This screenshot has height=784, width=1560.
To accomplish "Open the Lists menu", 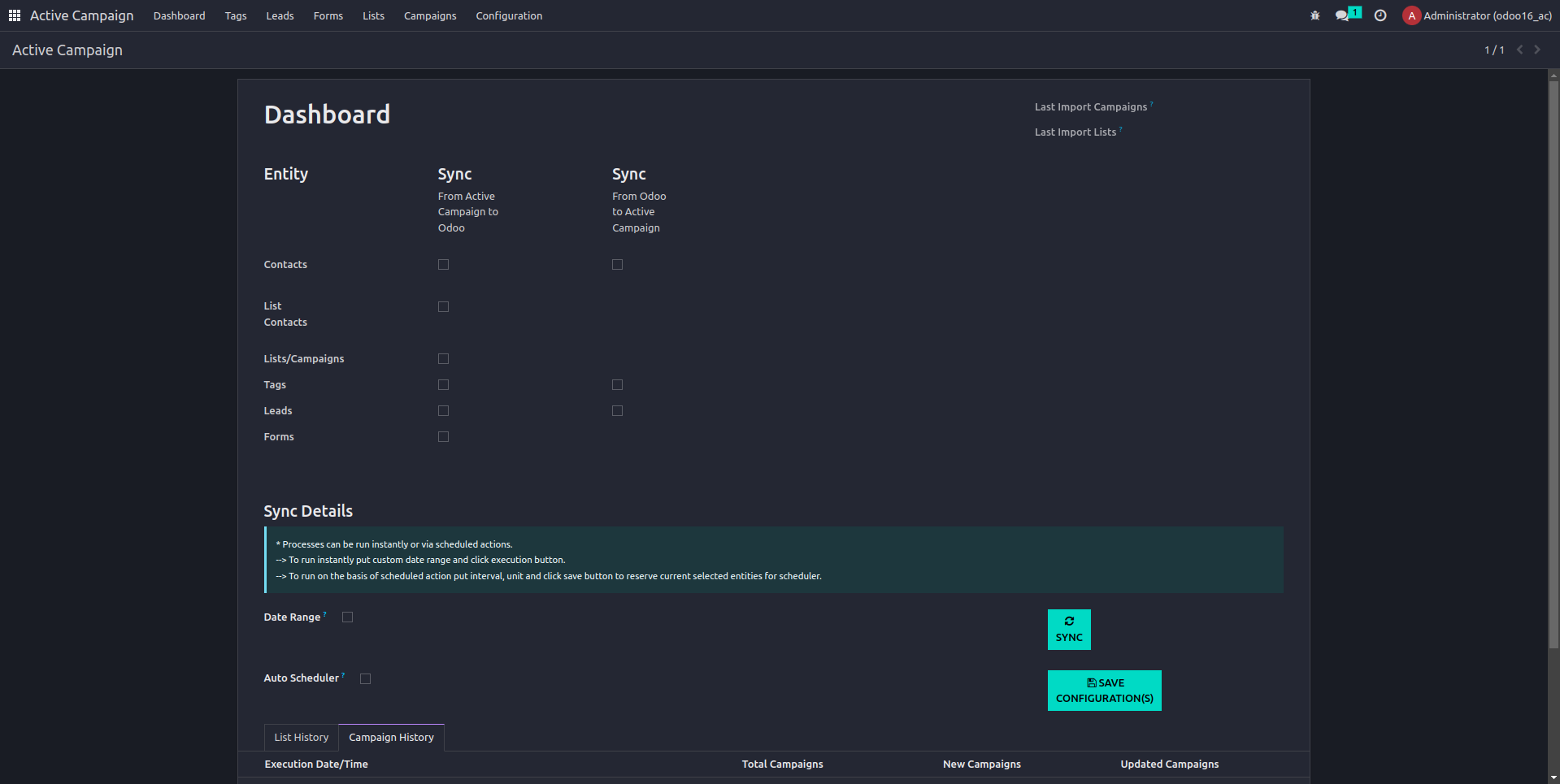I will point(373,15).
